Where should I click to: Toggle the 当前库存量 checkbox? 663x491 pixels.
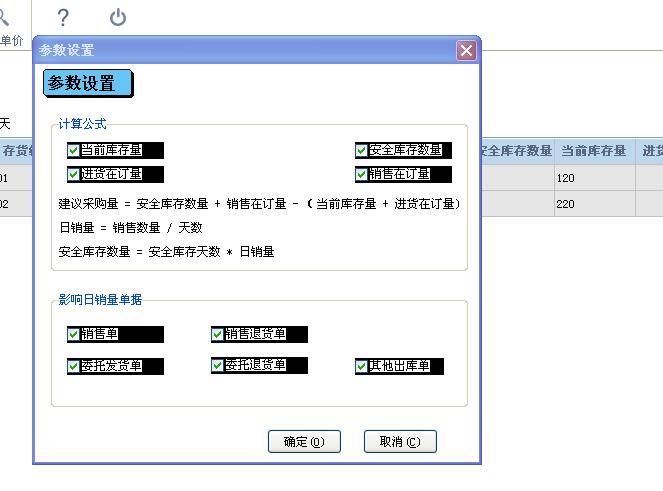(74, 150)
